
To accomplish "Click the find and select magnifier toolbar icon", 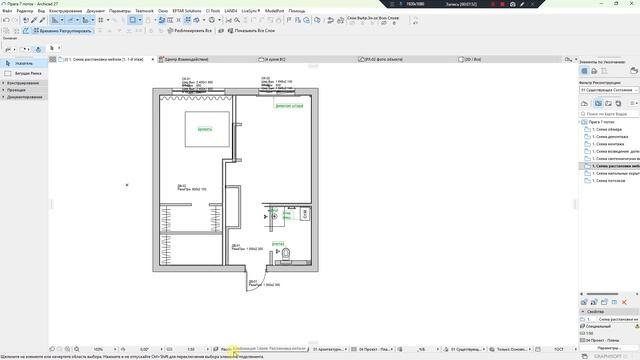I will coord(237,20).
